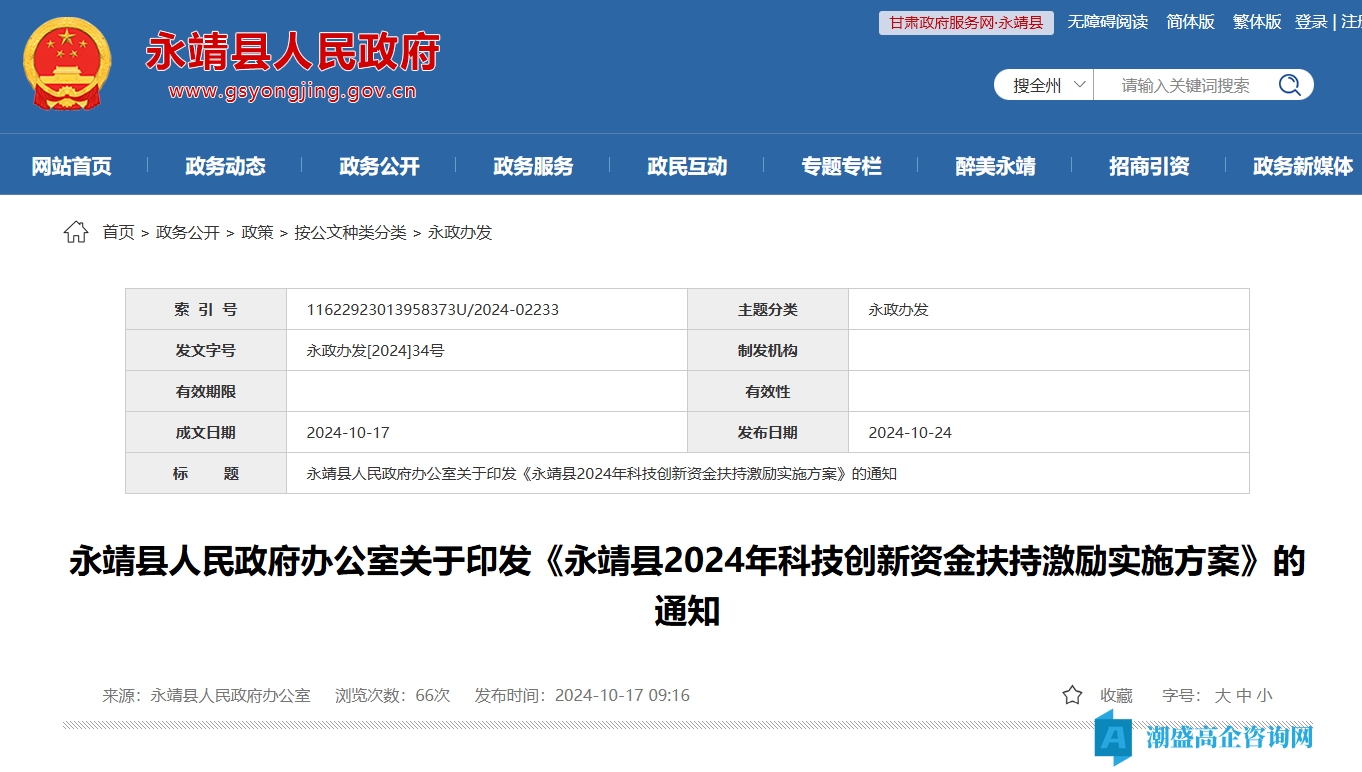Go to 网站首页 in the navigation bar
The width and height of the screenshot is (1362, 772).
[x=71, y=166]
